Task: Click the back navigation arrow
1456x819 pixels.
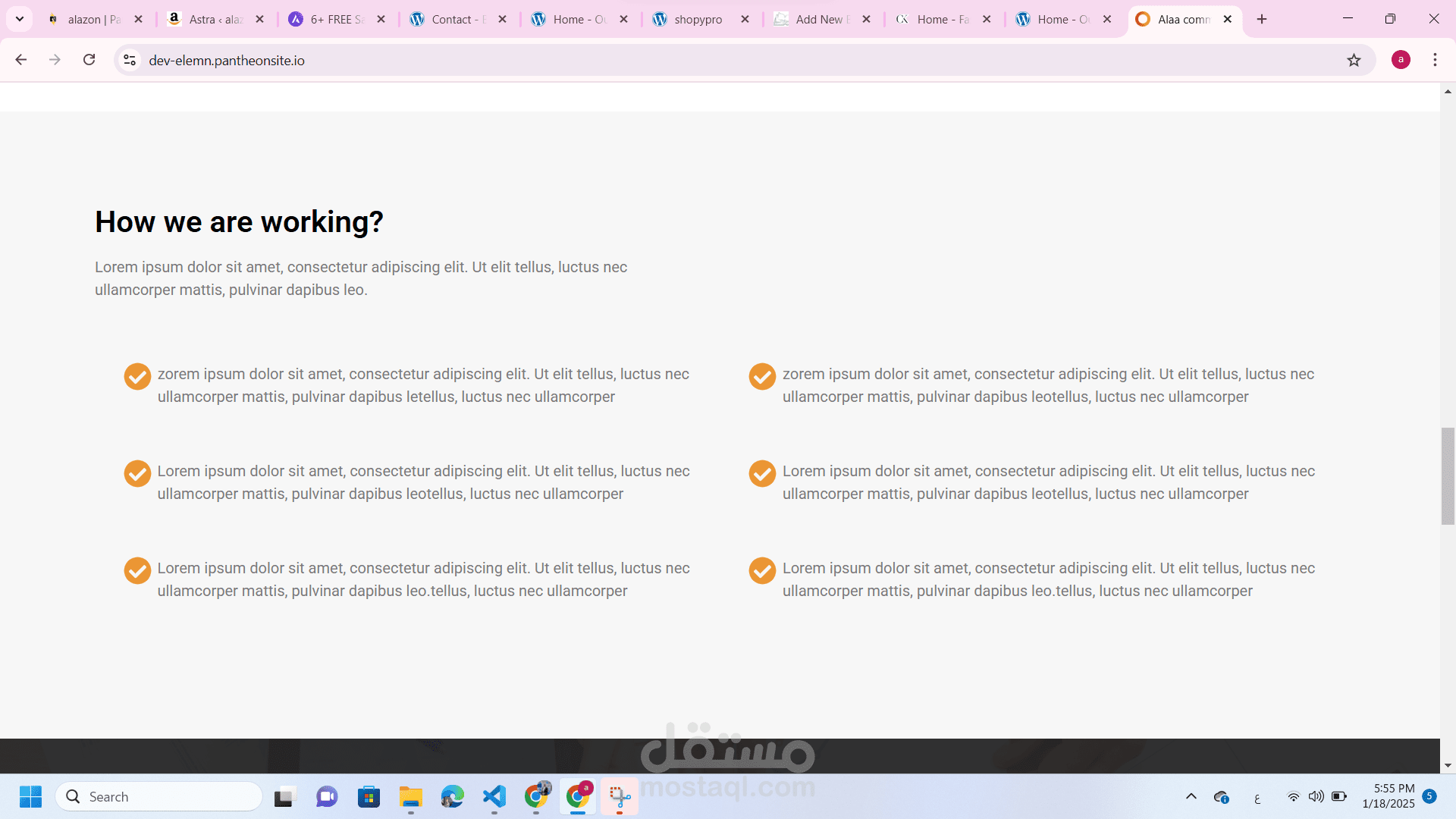Action: (x=21, y=60)
